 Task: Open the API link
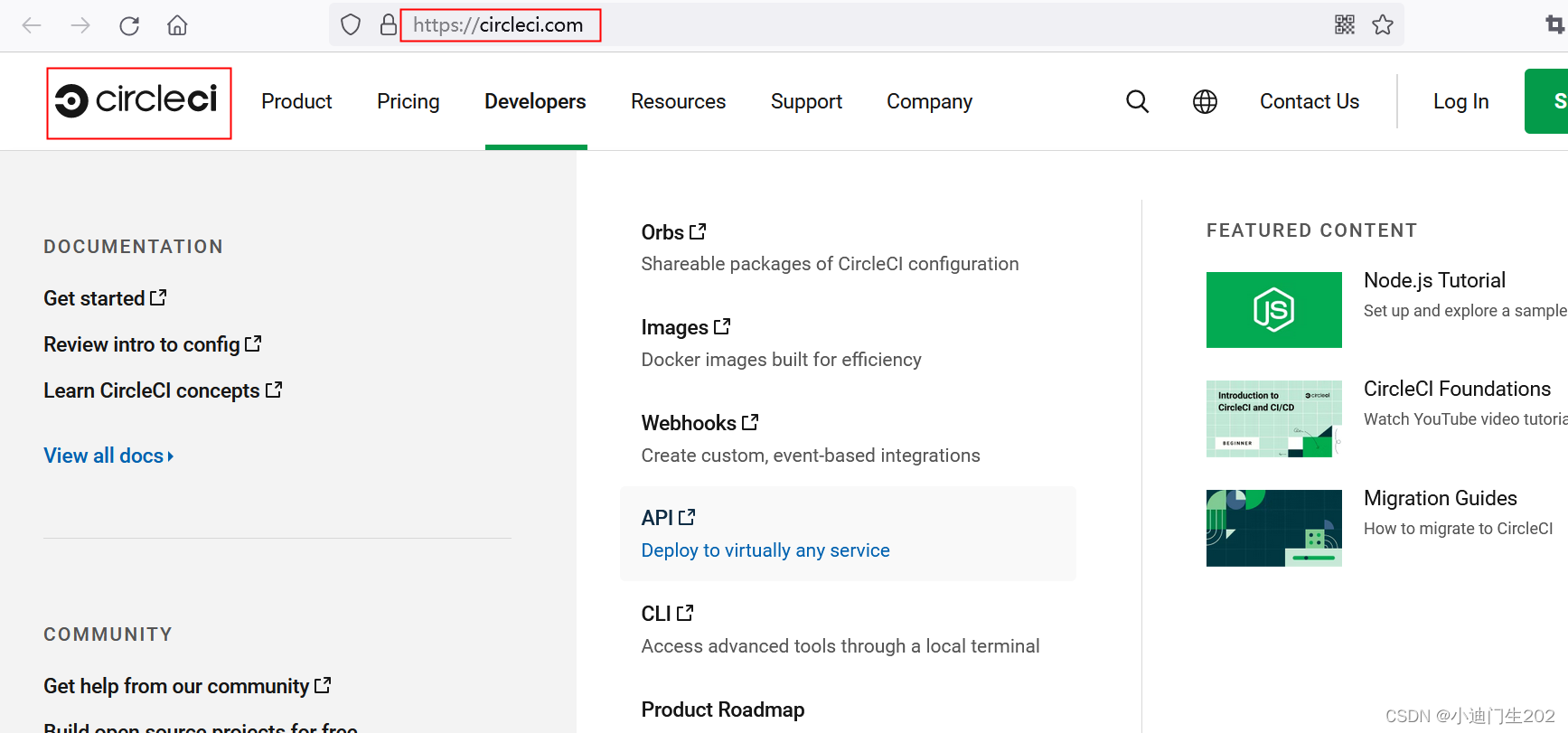(x=657, y=518)
